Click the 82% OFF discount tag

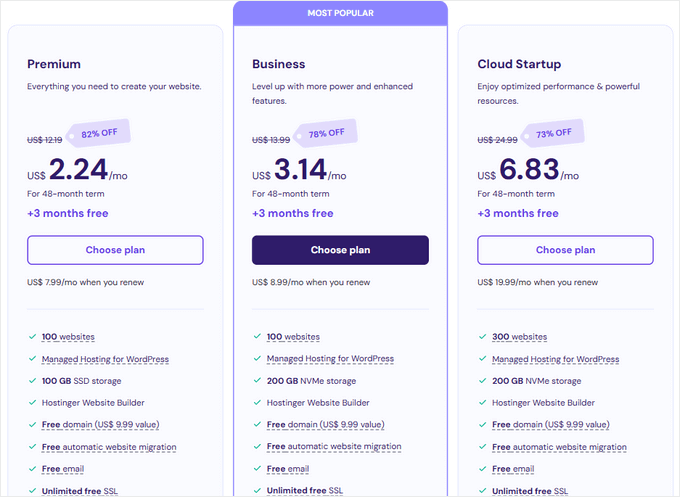[x=99, y=133]
